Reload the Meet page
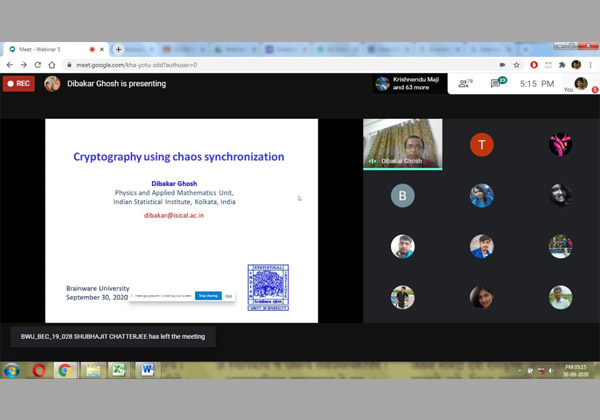Image resolution: width=600 pixels, height=420 pixels. pyautogui.click(x=38, y=65)
